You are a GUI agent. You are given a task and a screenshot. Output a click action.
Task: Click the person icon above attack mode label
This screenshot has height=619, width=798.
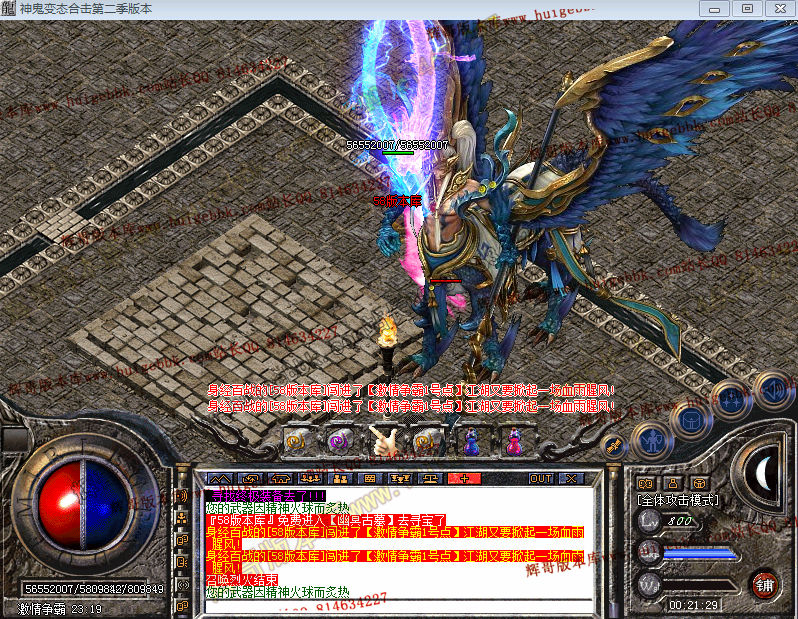673,483
